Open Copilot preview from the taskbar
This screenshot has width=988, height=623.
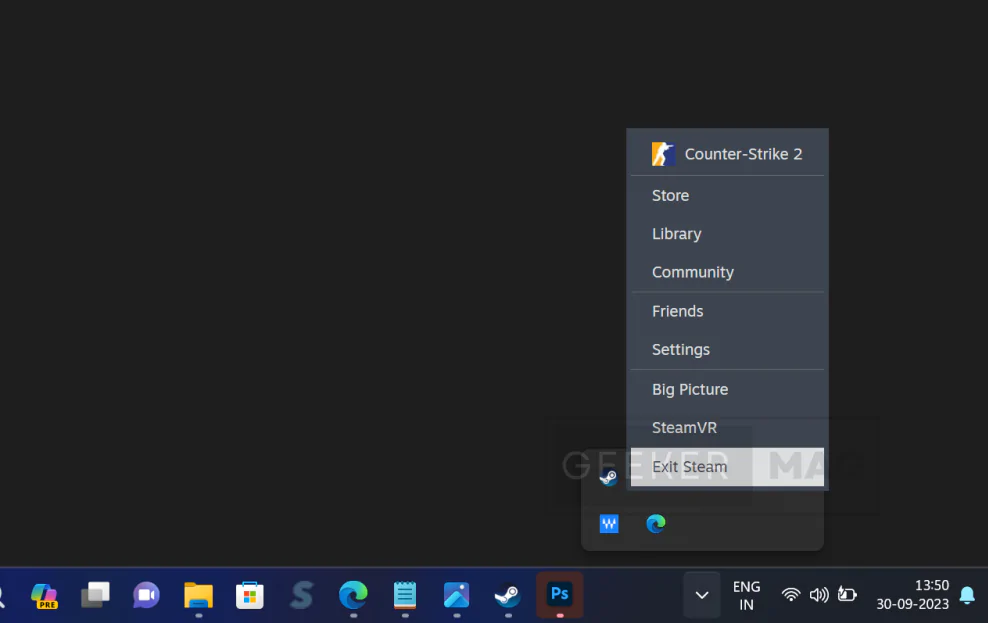click(x=44, y=595)
